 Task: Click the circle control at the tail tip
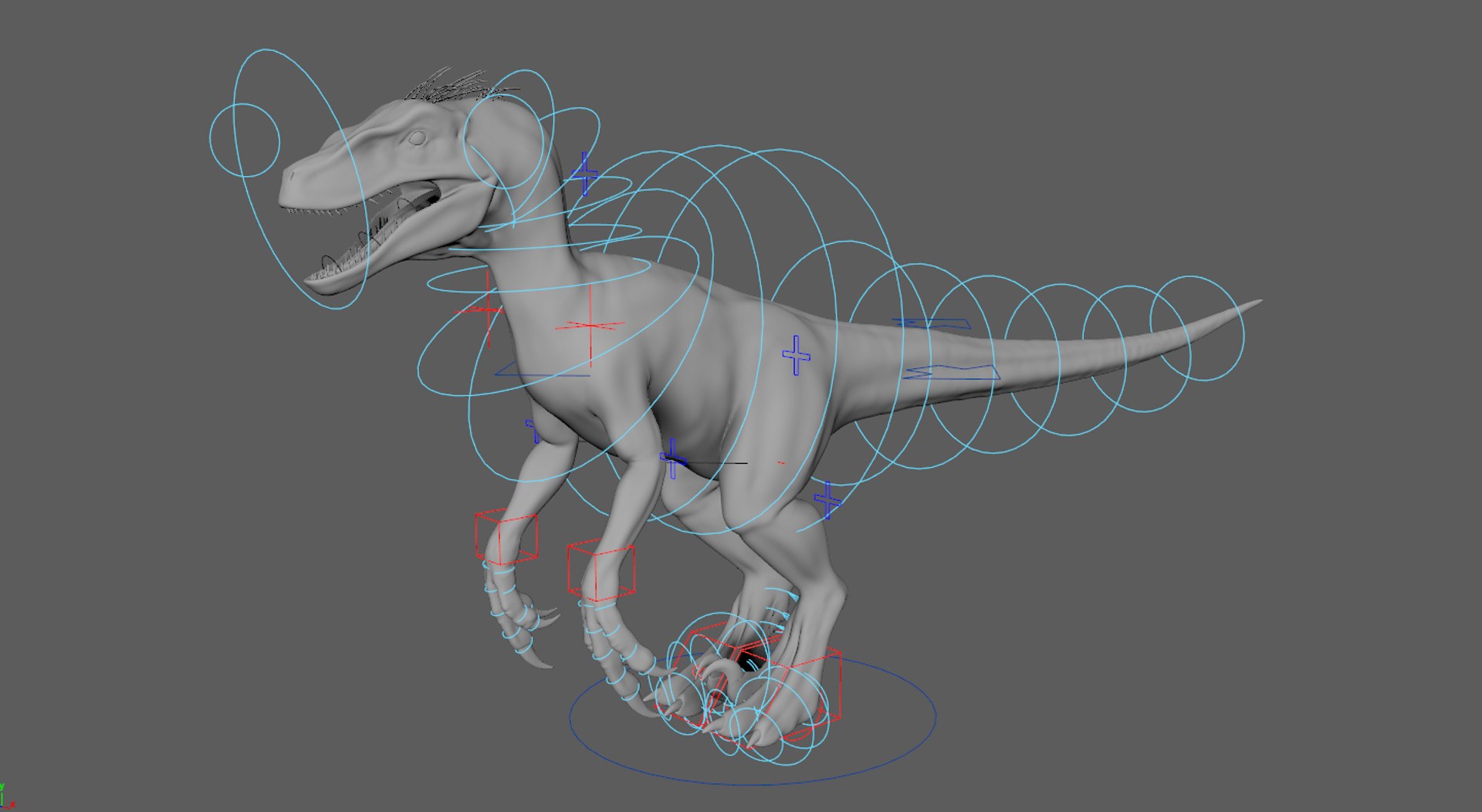(x=1197, y=328)
